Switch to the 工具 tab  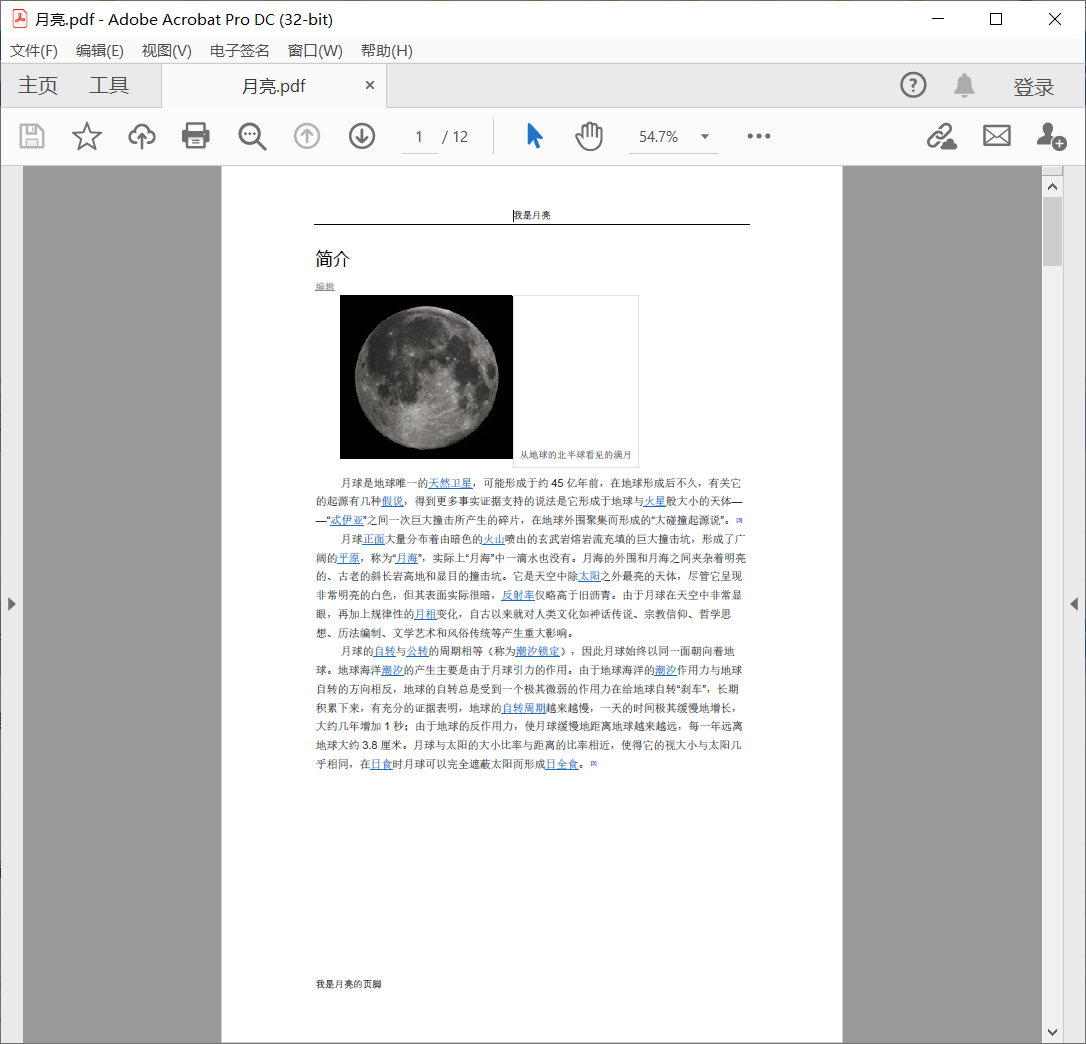pyautogui.click(x=108, y=85)
